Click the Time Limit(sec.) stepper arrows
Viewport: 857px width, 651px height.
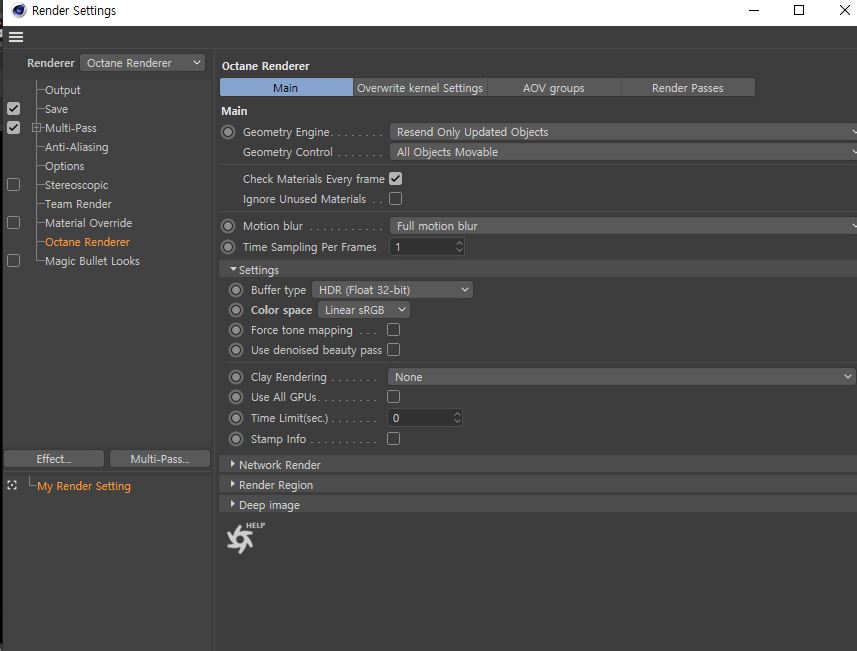click(x=457, y=418)
